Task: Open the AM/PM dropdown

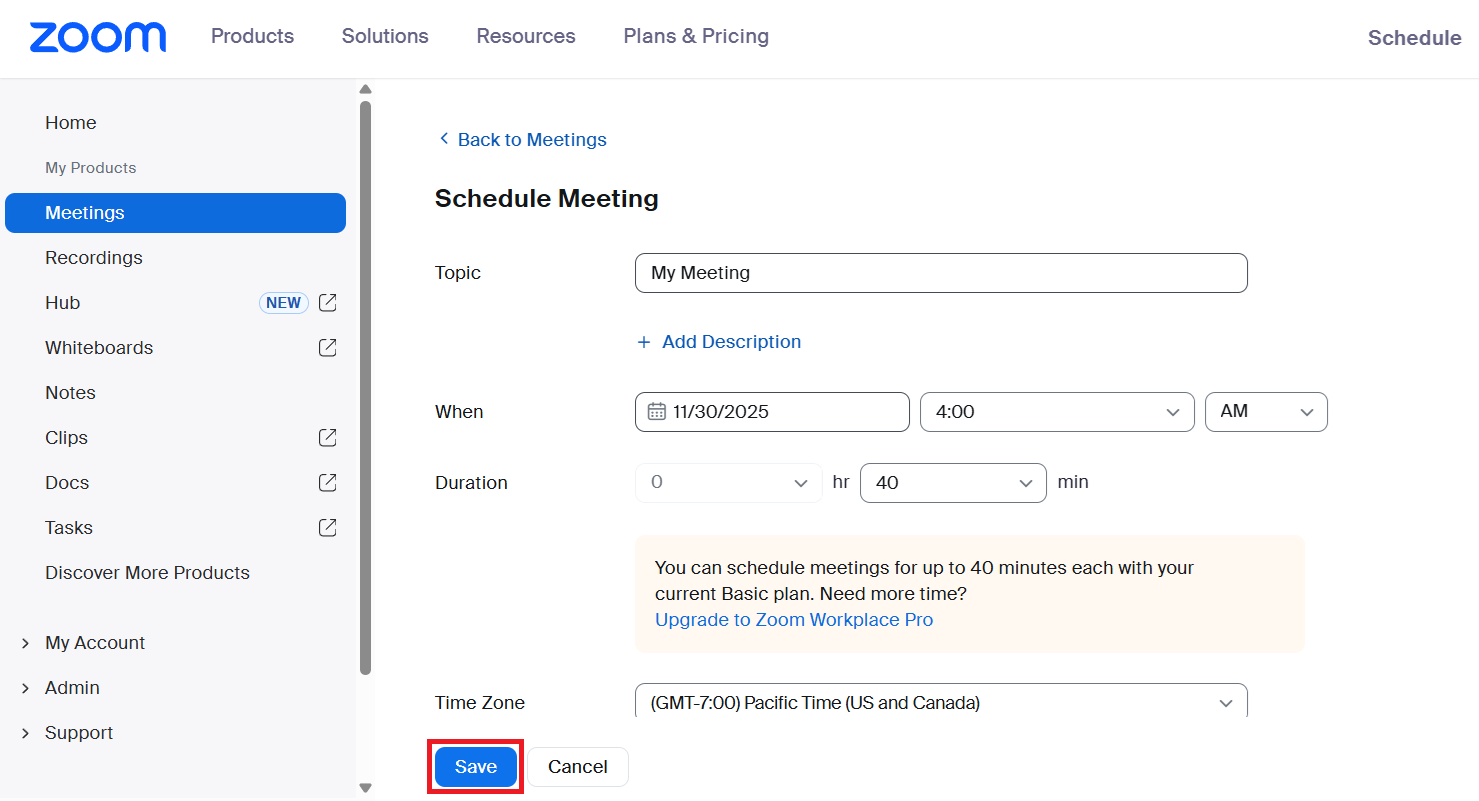Action: point(1266,412)
